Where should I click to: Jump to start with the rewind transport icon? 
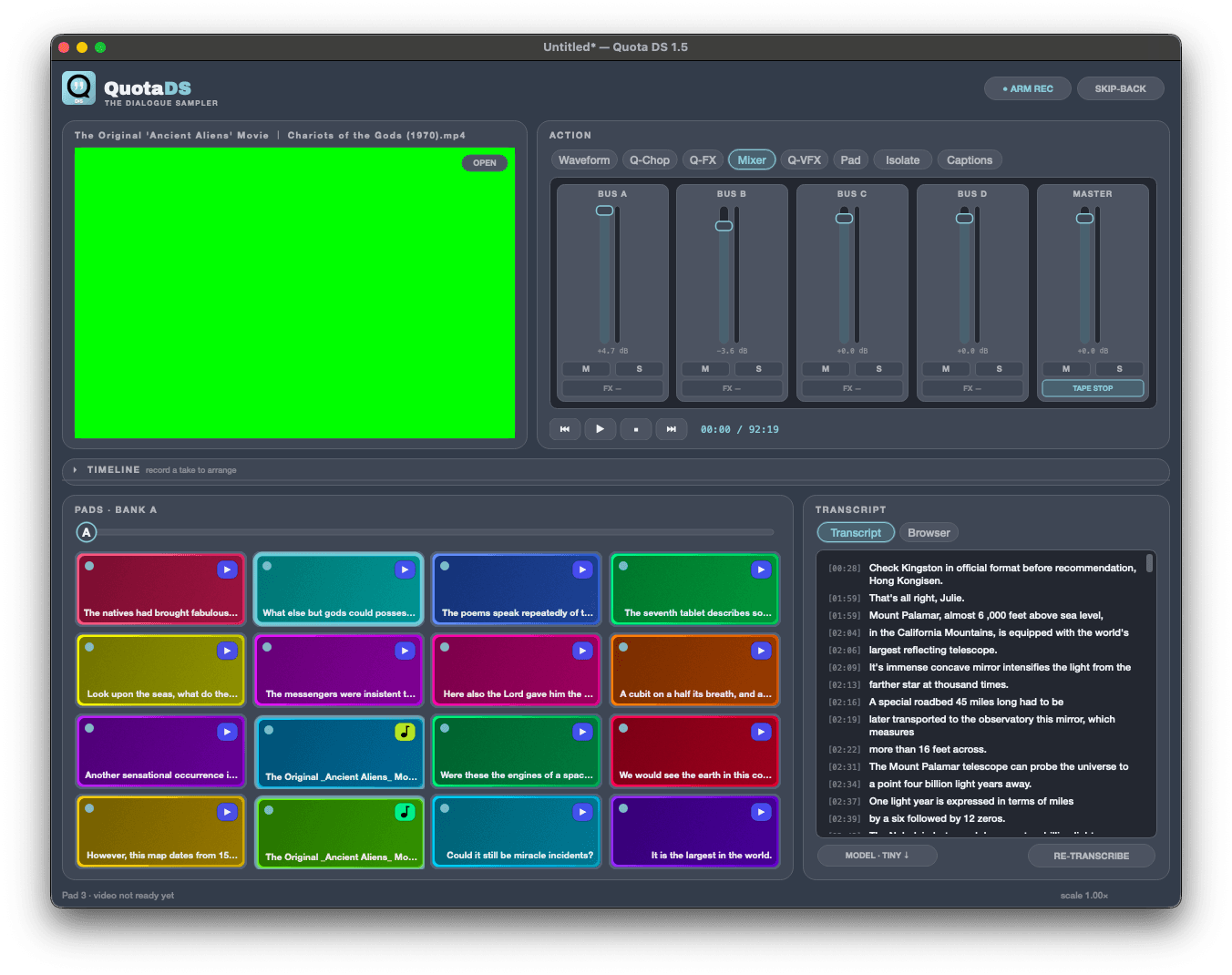click(x=565, y=429)
